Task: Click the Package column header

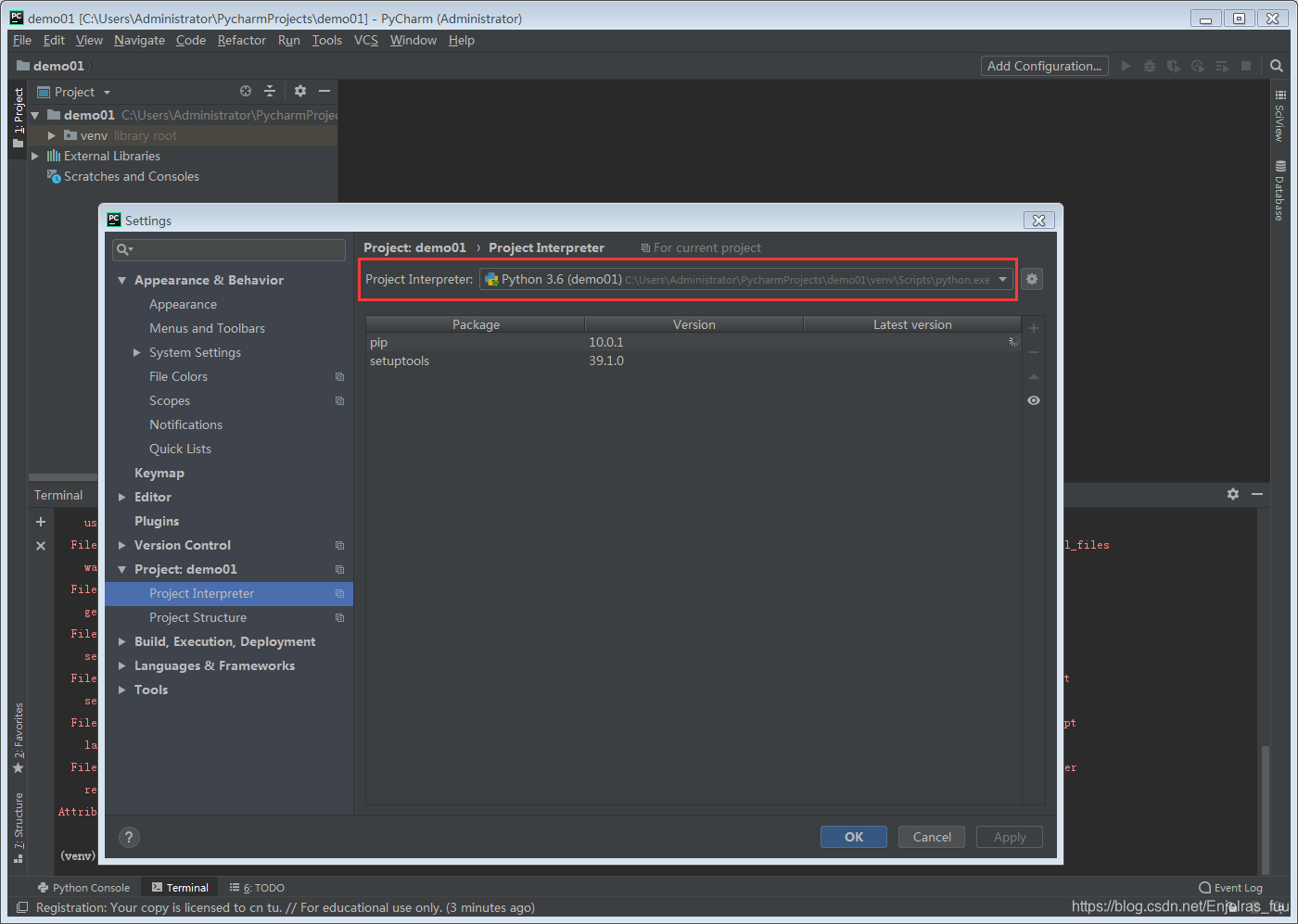Action: 476,324
